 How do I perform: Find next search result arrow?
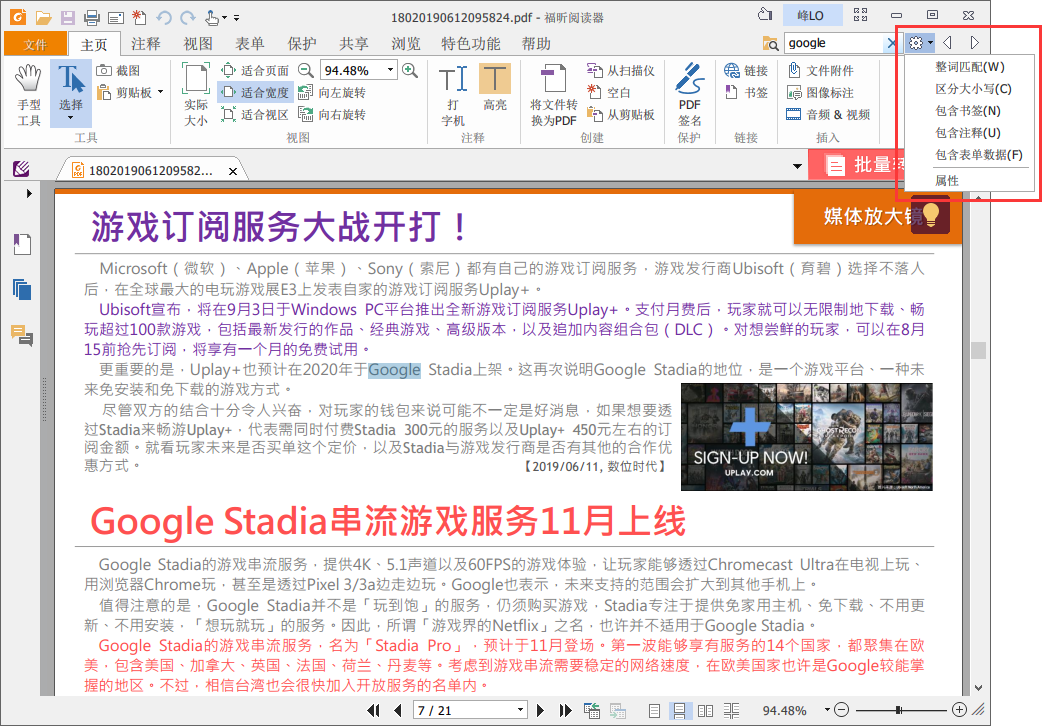(x=974, y=43)
